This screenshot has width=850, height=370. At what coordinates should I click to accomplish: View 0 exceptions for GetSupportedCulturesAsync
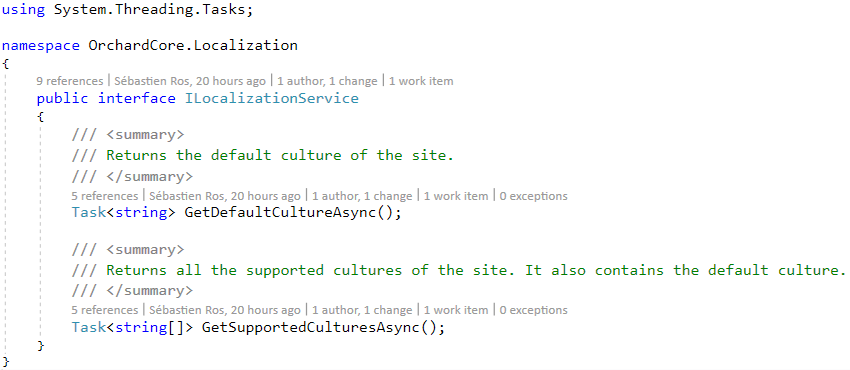pos(533,310)
